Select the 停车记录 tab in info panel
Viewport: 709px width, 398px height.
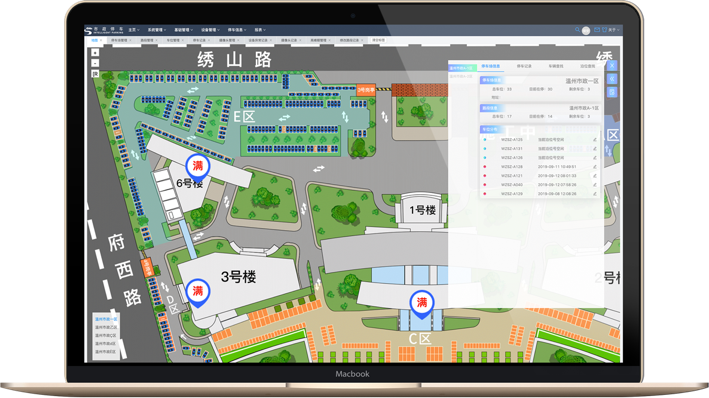coord(524,66)
